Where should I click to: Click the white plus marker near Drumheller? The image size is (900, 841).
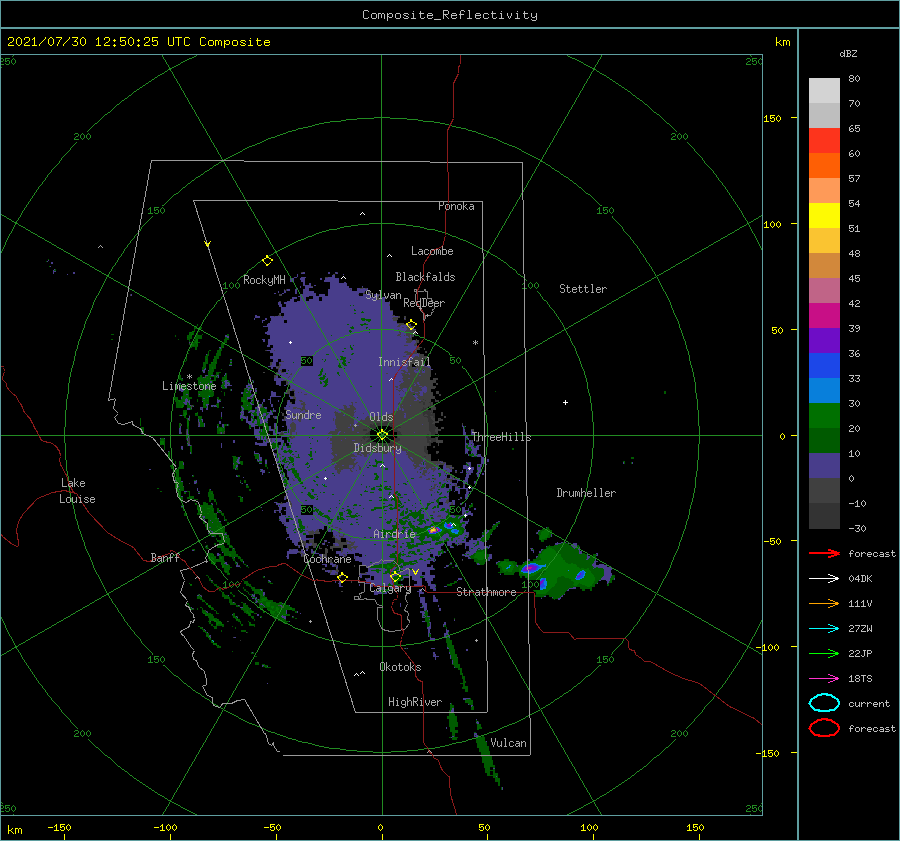[565, 402]
